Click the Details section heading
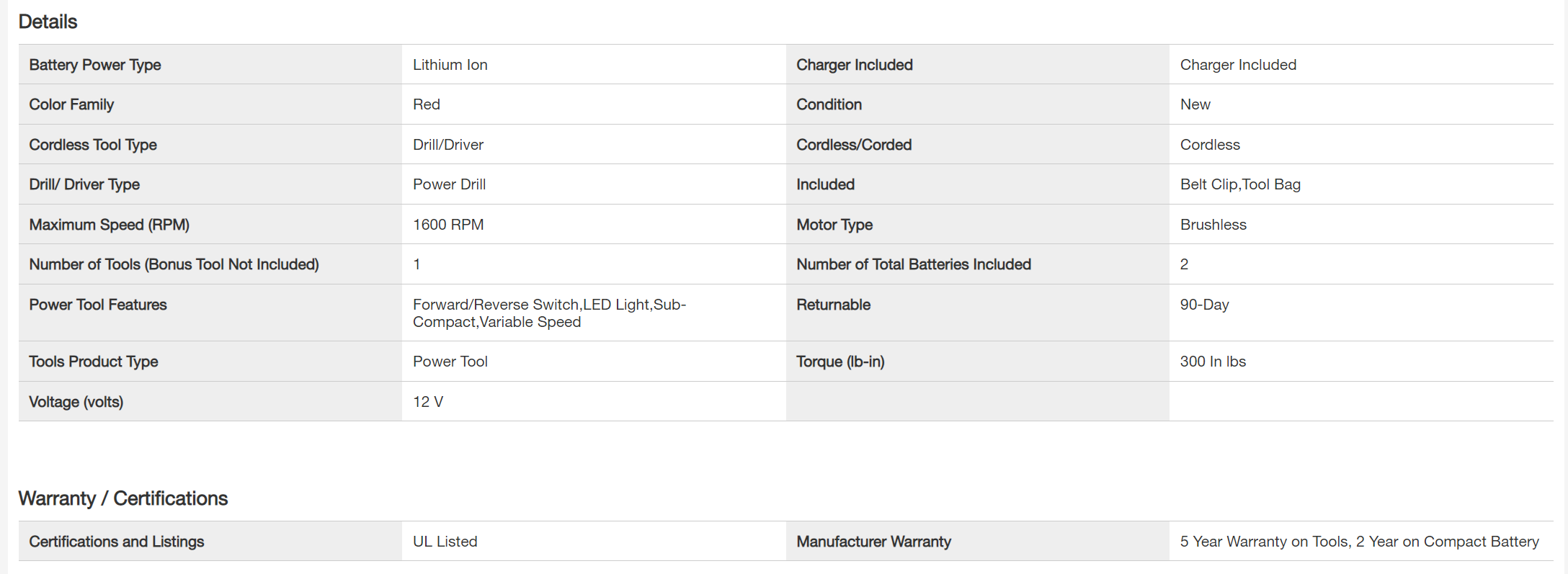1568x574 pixels. (x=48, y=22)
